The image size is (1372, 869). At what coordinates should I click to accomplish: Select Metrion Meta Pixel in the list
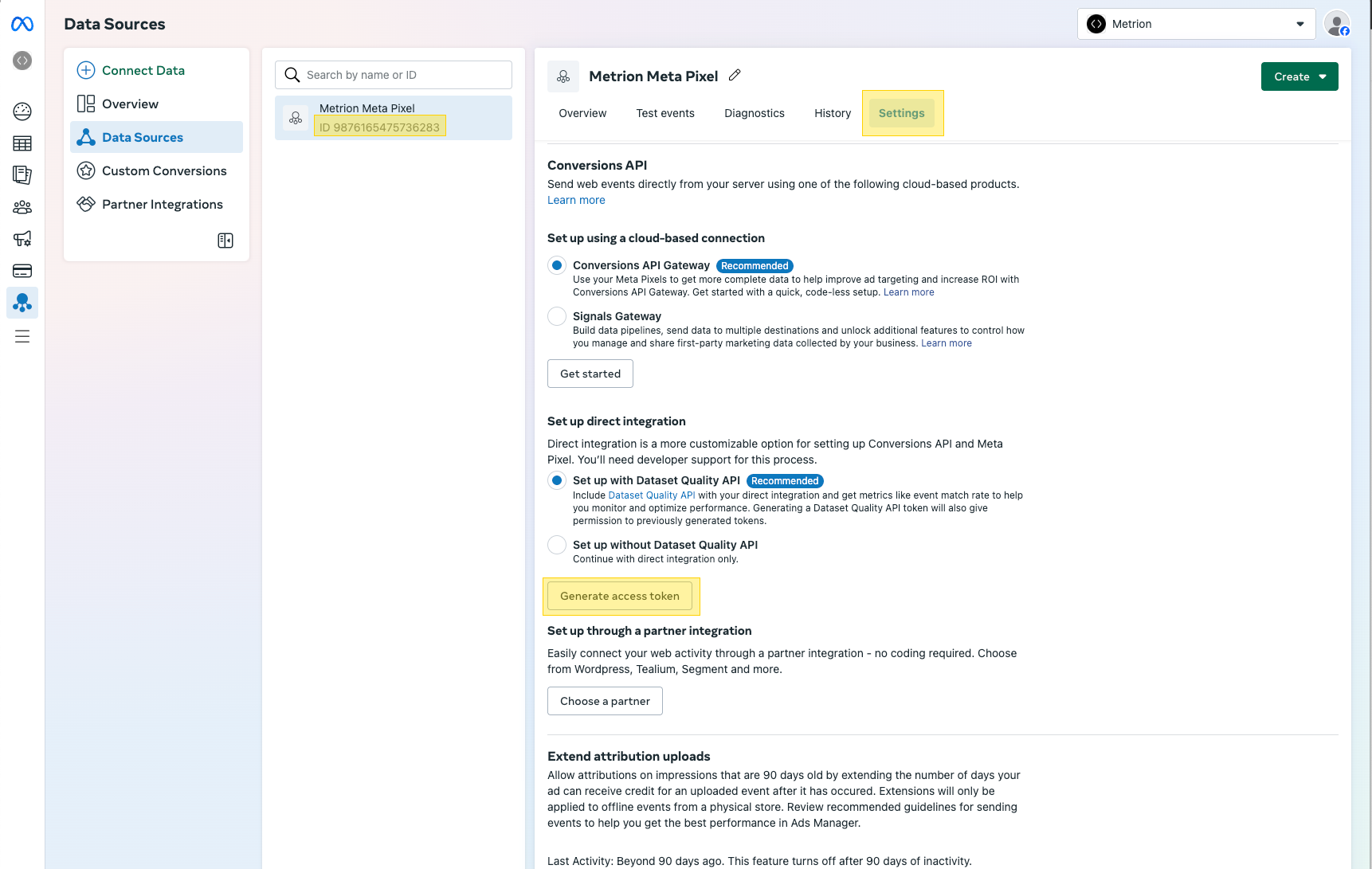pos(394,118)
